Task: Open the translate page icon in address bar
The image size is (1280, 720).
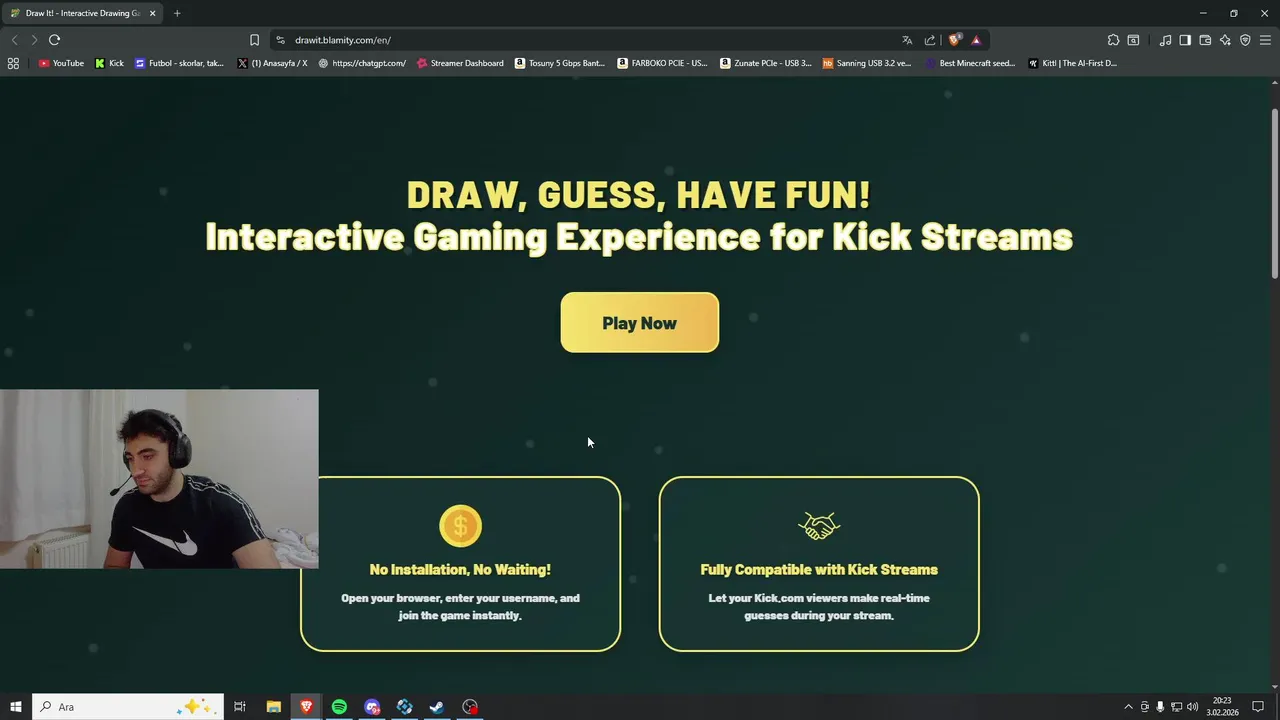Action: [x=907, y=40]
